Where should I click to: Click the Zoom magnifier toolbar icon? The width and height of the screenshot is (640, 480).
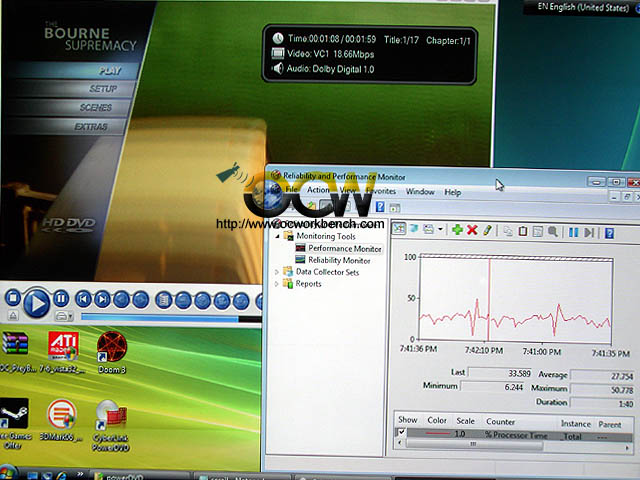553,232
